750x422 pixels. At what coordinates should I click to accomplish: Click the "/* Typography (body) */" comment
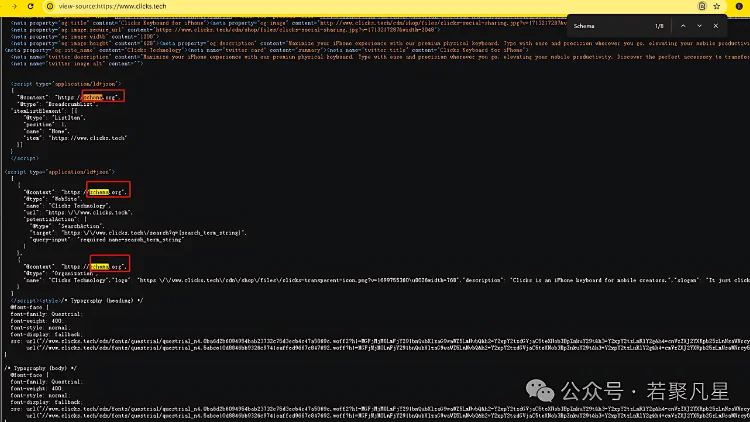click(40, 368)
